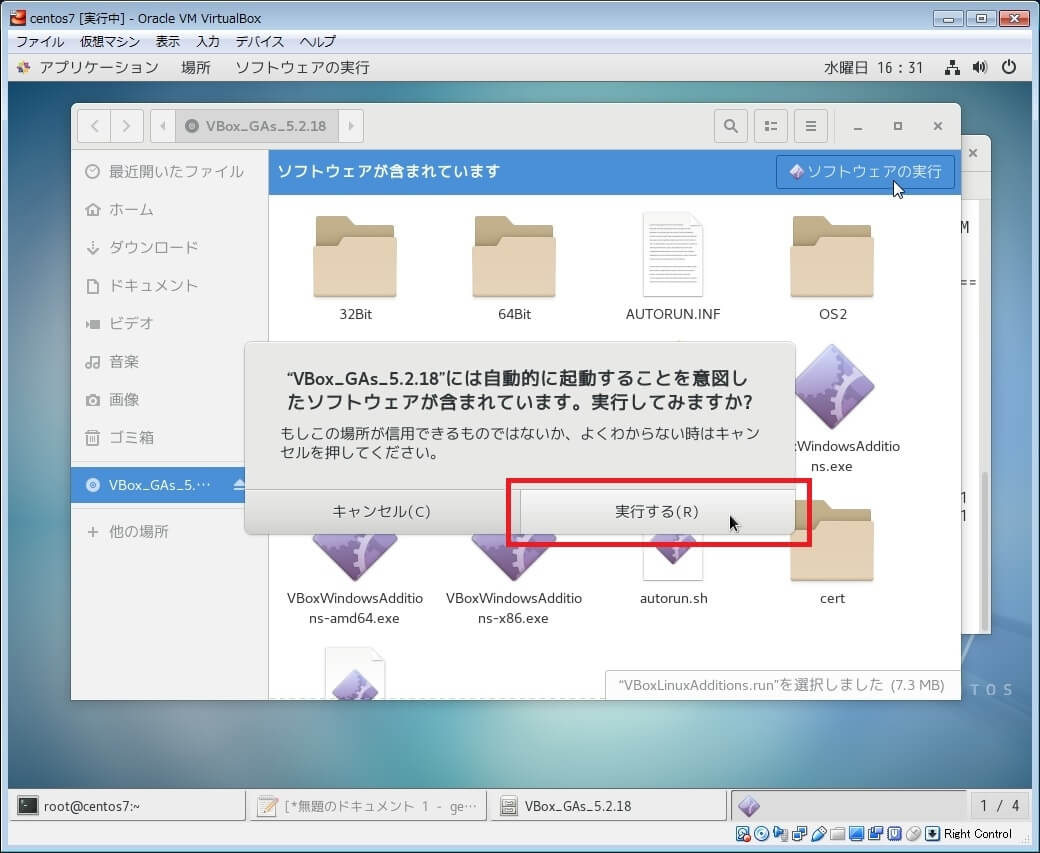Viewport: 1040px width, 853px height.
Task: Expand the アプリケーション menu in top panel
Action: point(98,67)
